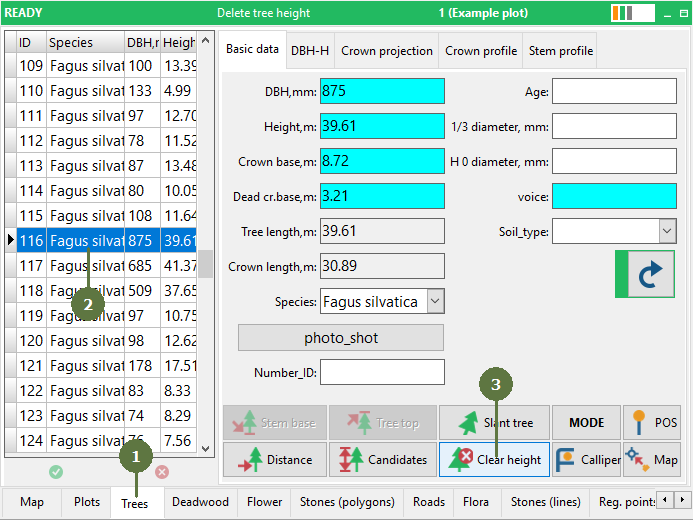Click the DBH,mm field showing 875

pos(382,91)
